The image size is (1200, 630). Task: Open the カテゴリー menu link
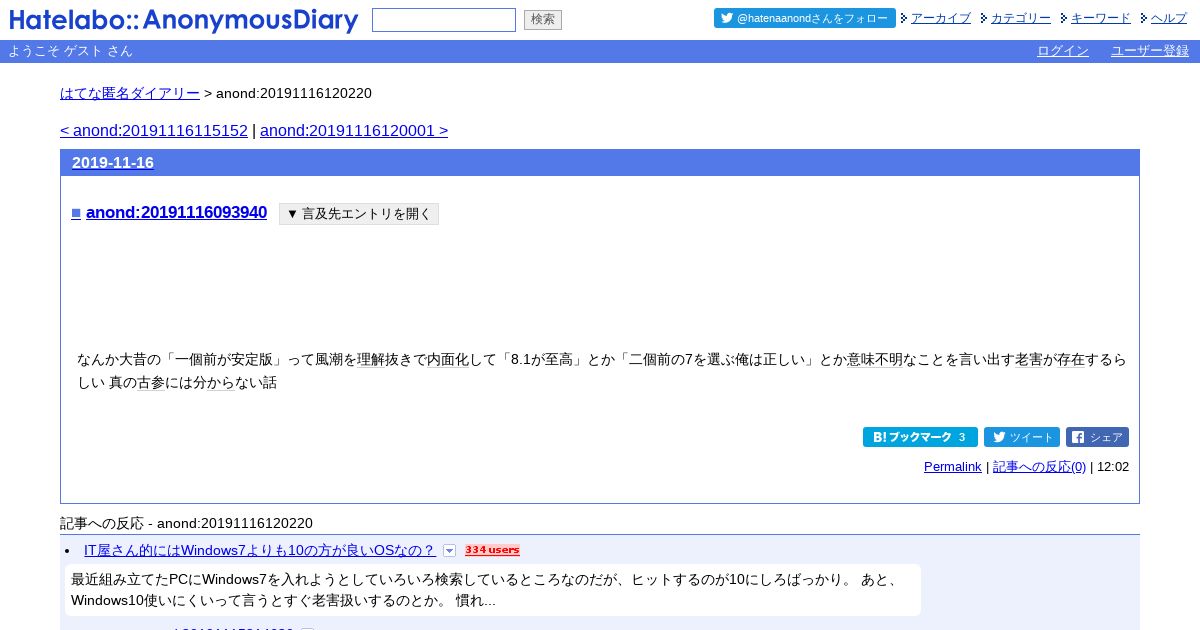pos(1021,18)
